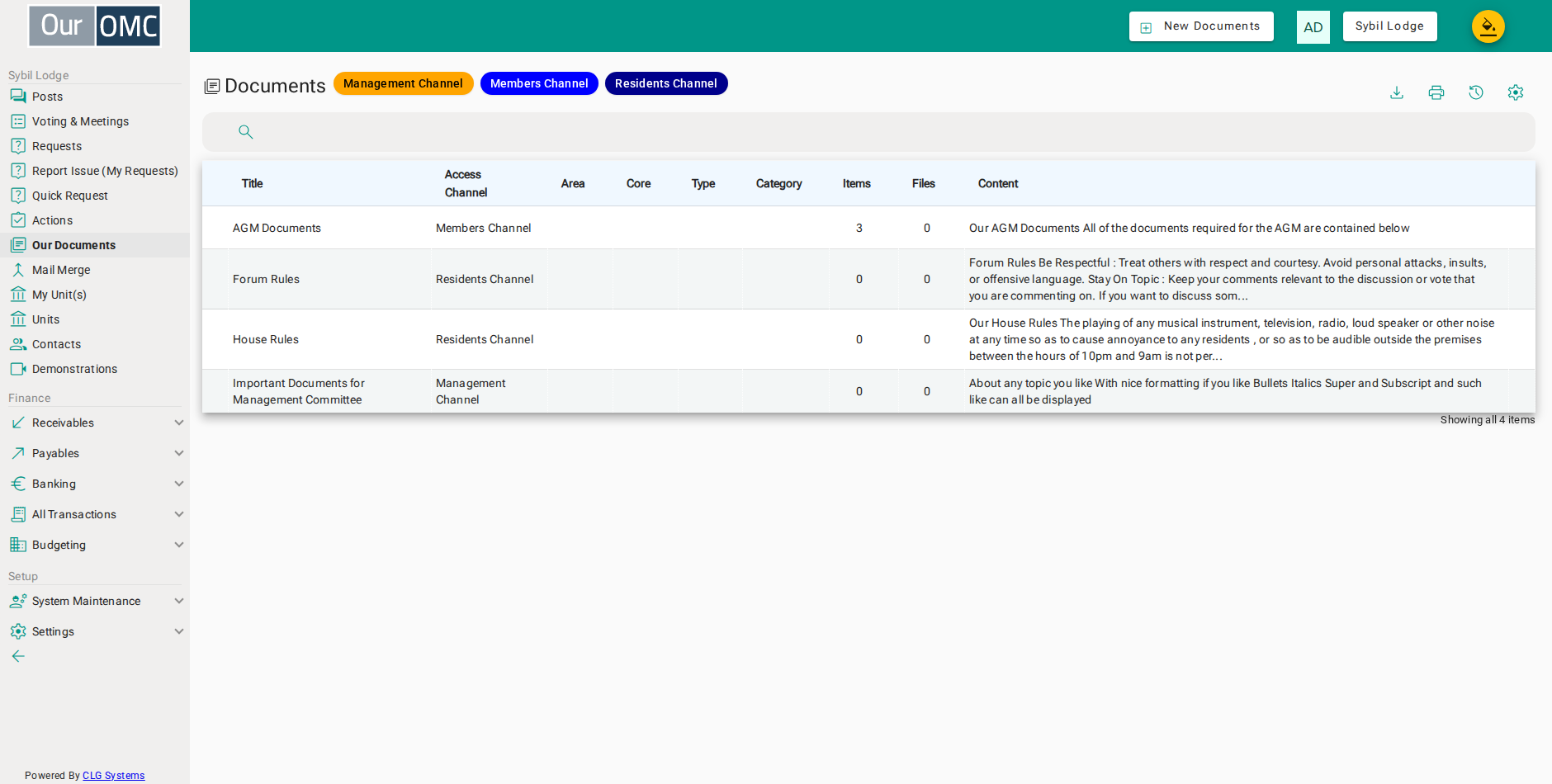
Task: Expand the Payables menu chevron
Action: (179, 453)
